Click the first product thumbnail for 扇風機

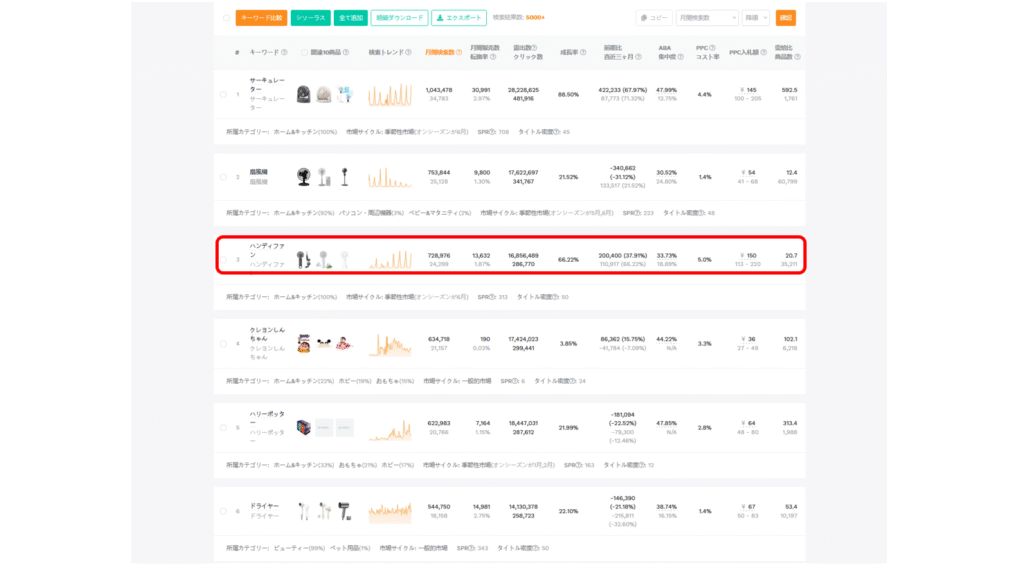(303, 177)
